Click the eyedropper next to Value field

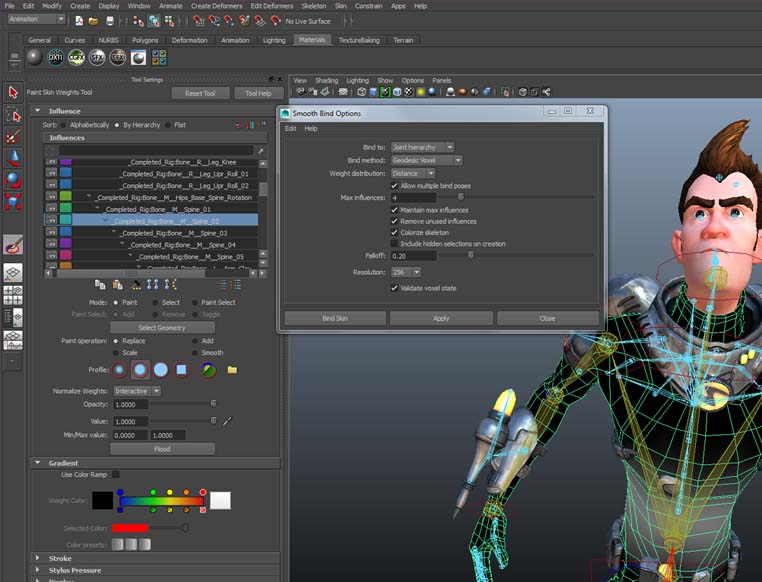227,421
